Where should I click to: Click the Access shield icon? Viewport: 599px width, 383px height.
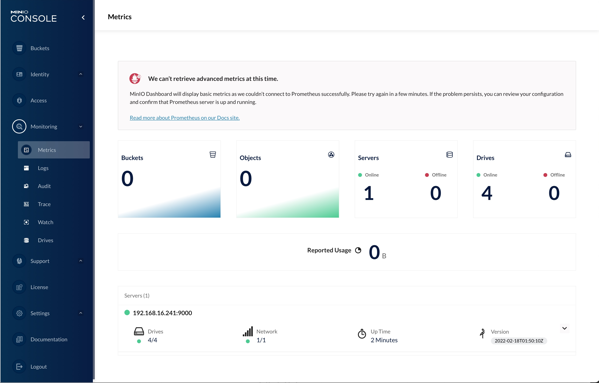(x=19, y=100)
